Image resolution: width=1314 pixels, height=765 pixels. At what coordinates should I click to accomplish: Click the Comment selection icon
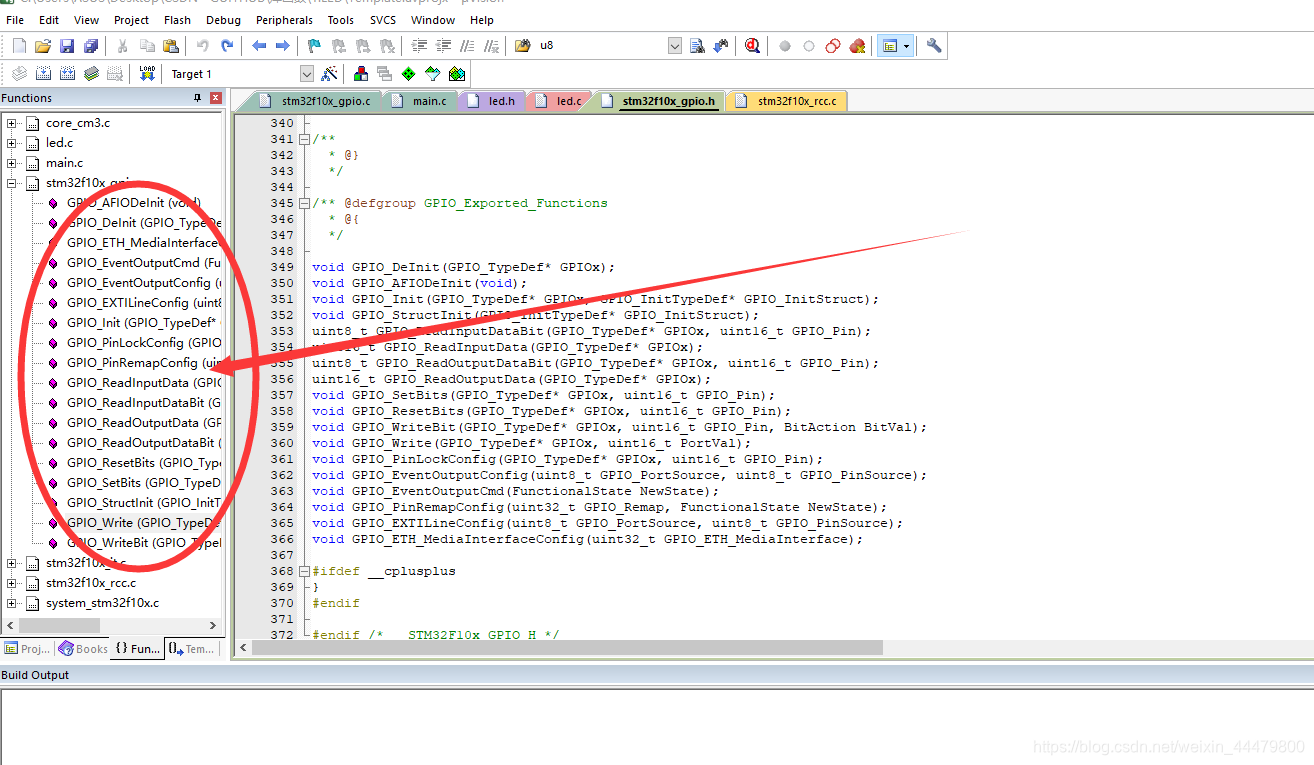pyautogui.click(x=467, y=46)
